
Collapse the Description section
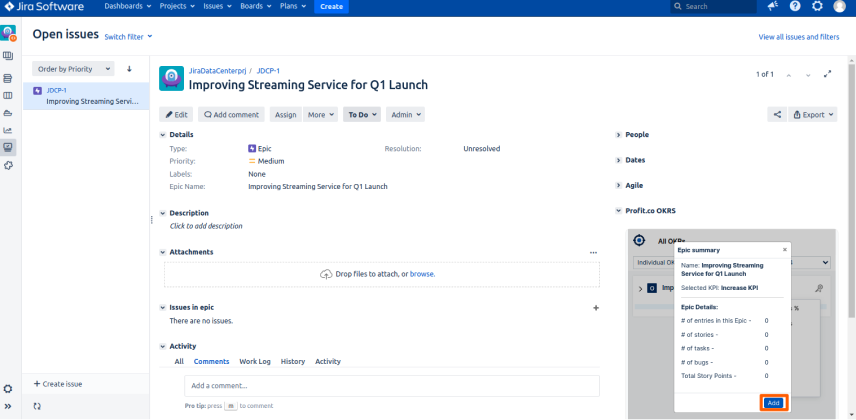(x=162, y=214)
